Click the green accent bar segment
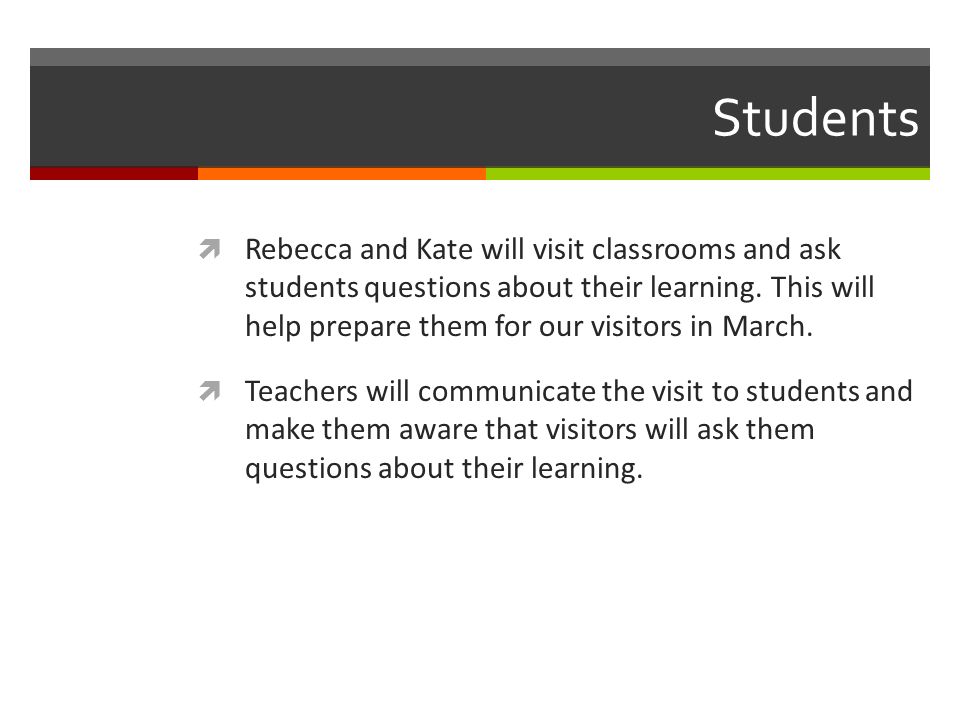The image size is (960, 720). coord(708,173)
